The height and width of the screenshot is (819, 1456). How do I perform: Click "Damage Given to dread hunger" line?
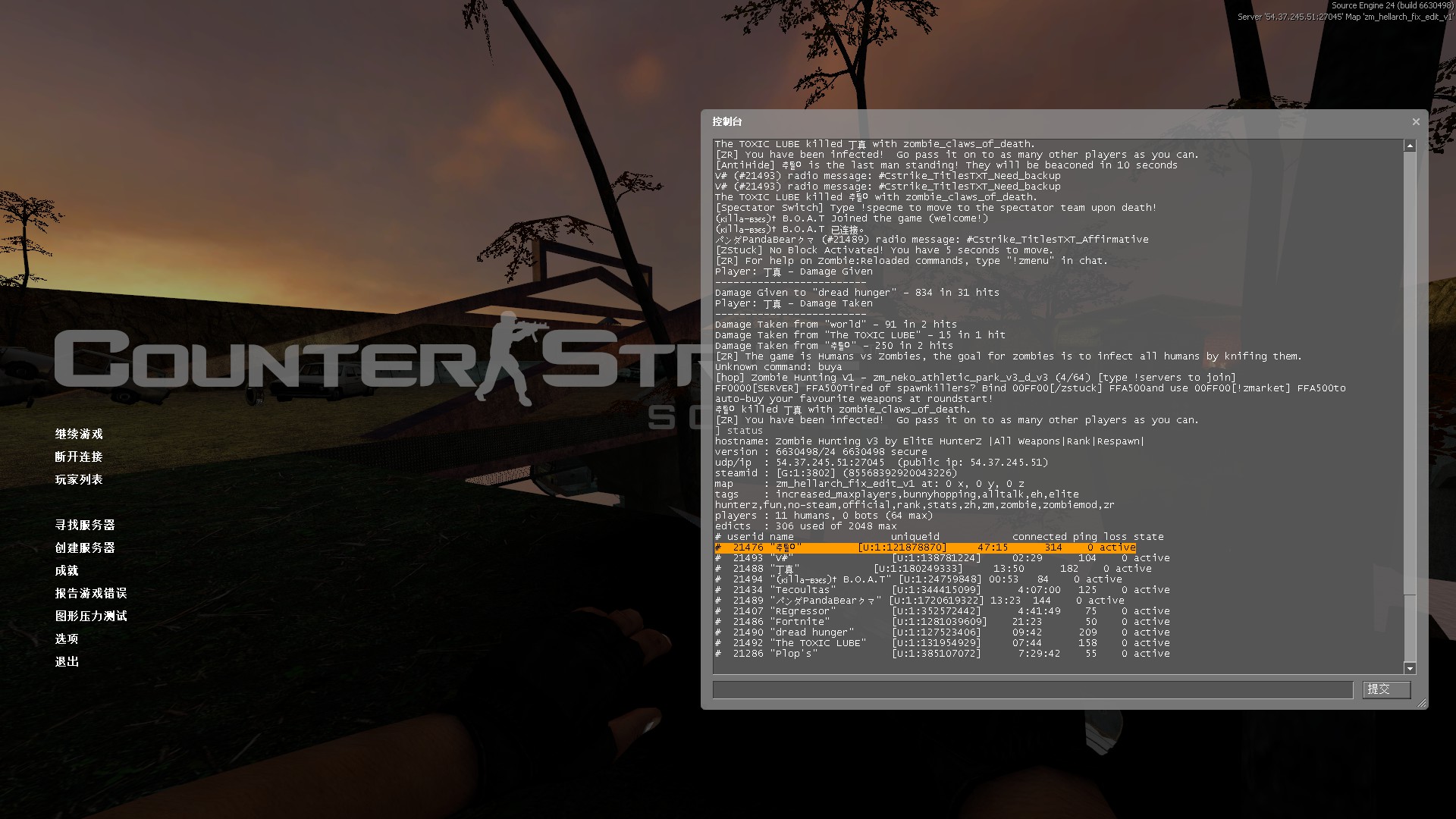point(857,293)
